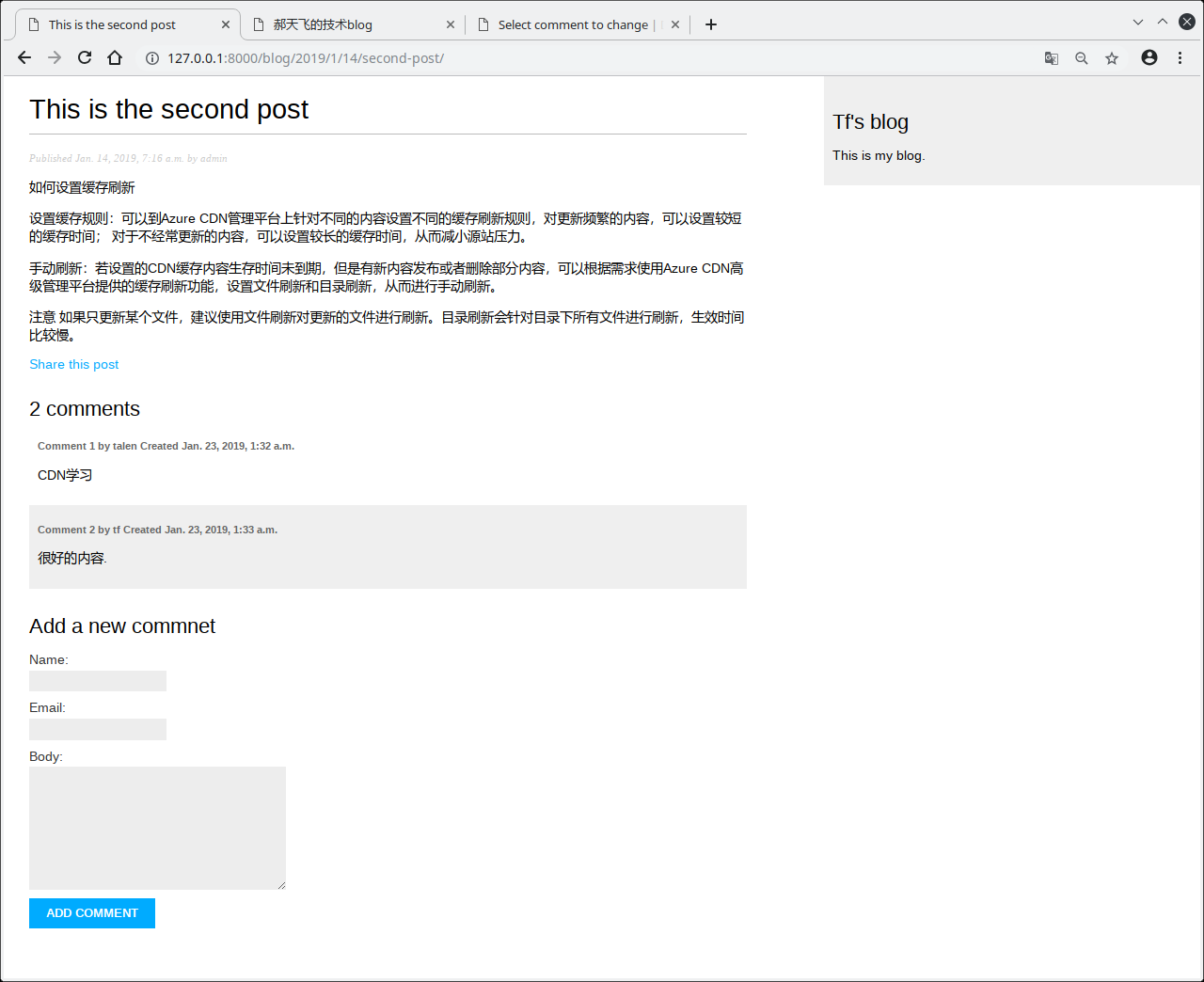
Task: Open the user profile avatar icon
Action: tap(1149, 58)
